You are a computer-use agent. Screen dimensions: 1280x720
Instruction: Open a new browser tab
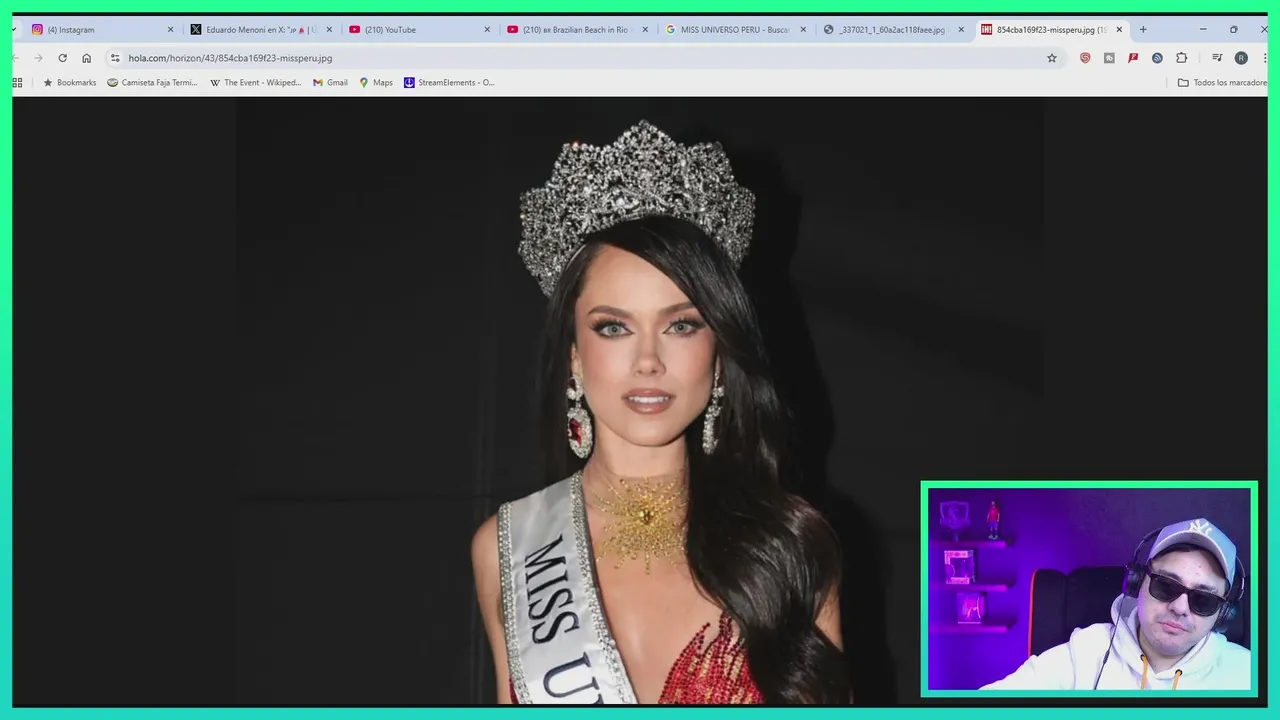[x=1143, y=30]
